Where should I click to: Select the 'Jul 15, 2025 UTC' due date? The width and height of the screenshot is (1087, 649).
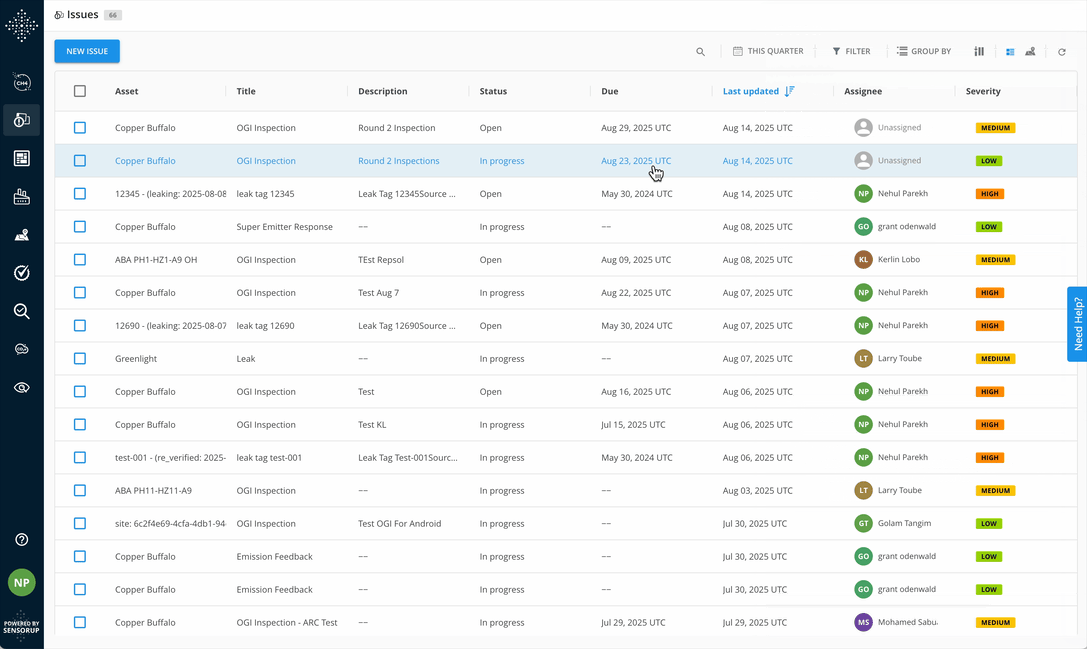point(633,424)
